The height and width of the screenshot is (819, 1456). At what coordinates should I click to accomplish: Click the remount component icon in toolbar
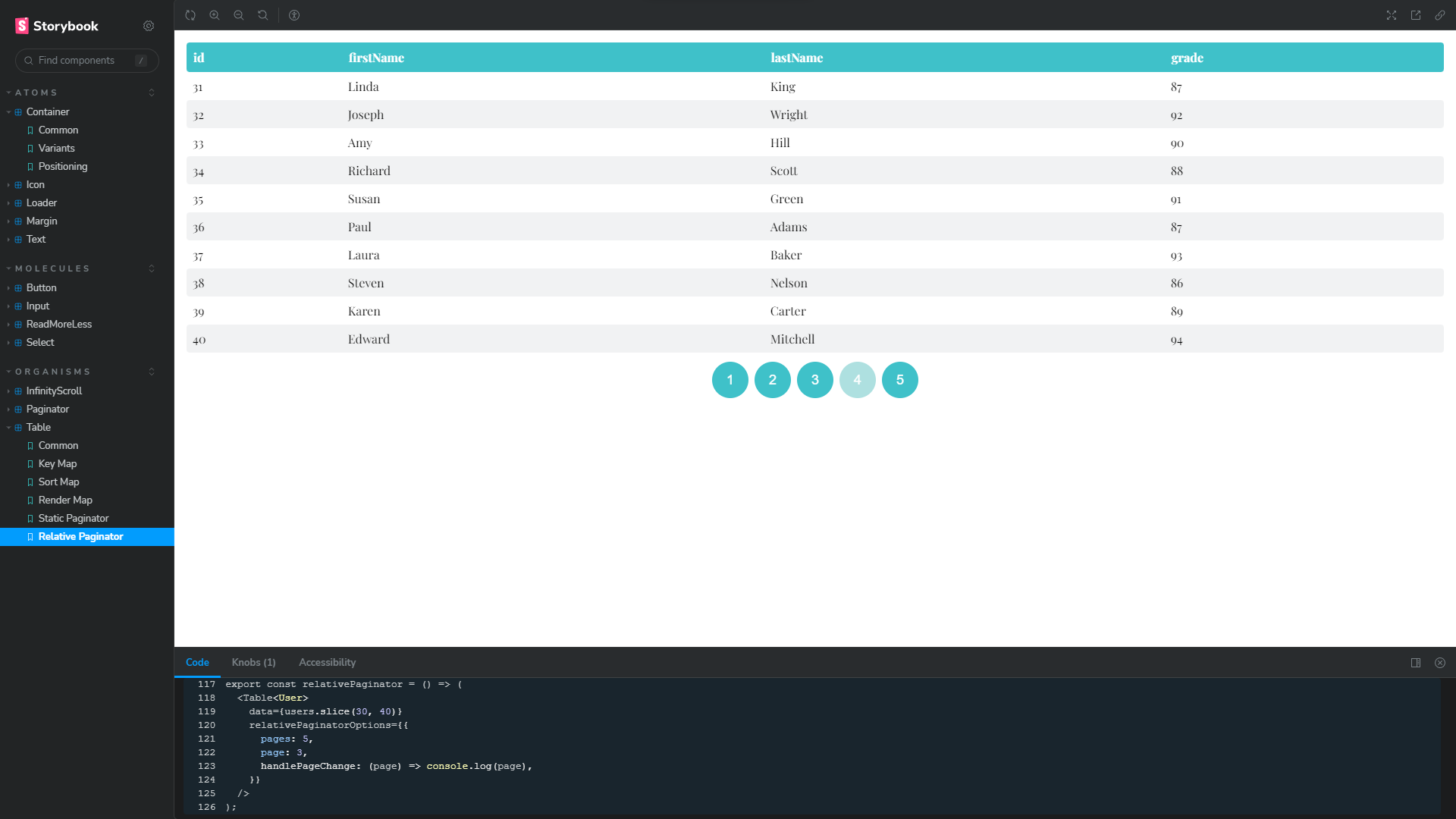[x=190, y=15]
